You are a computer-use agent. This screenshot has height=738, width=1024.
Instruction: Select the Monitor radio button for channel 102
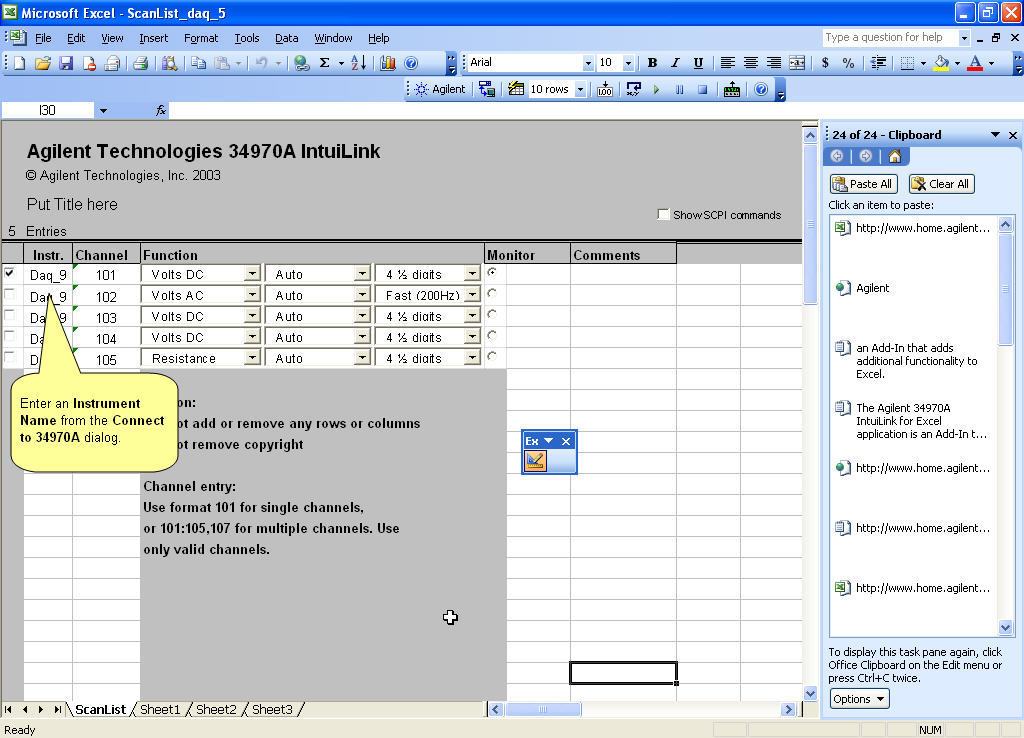(x=492, y=293)
